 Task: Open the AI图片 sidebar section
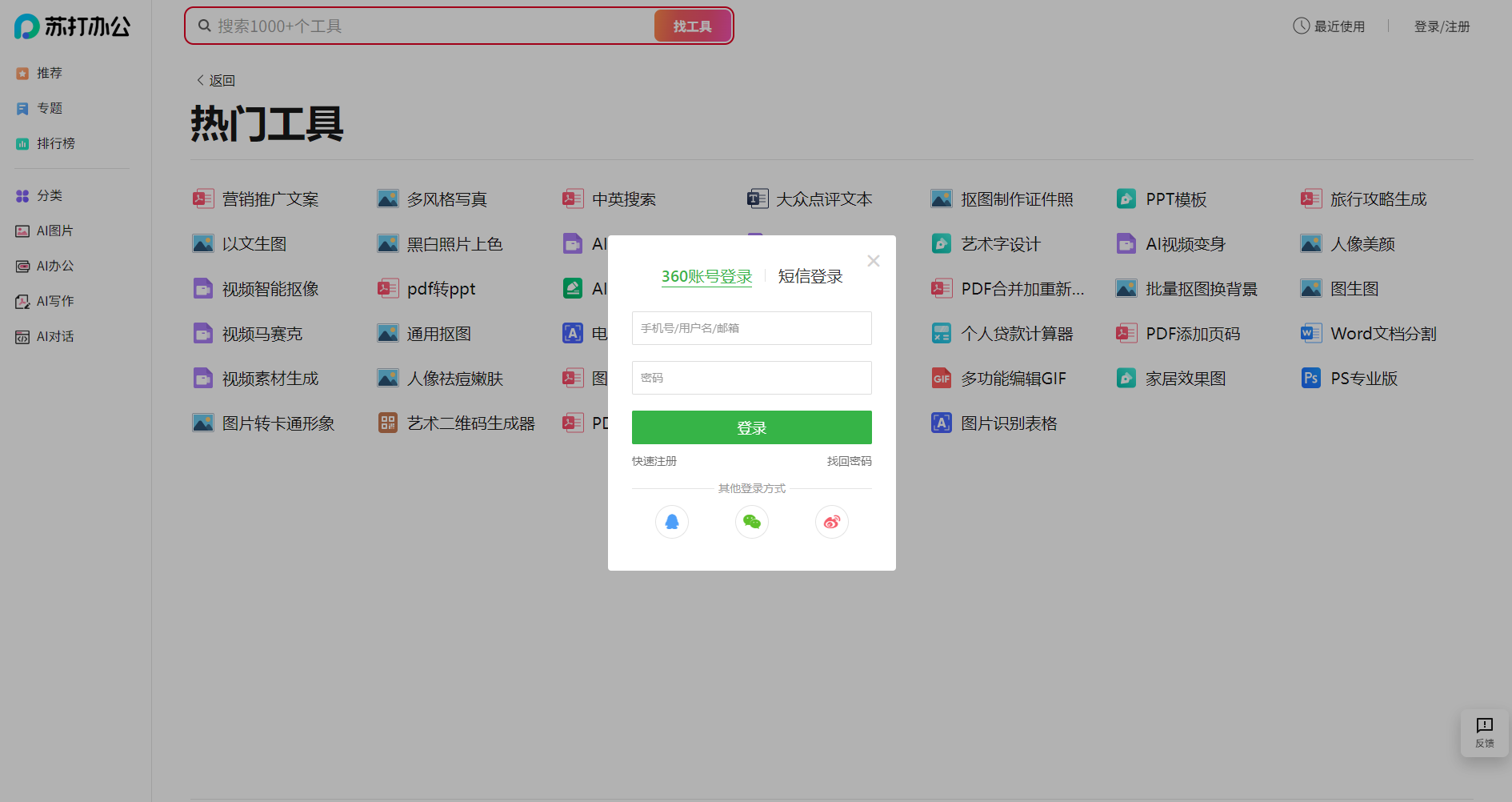pos(54,230)
